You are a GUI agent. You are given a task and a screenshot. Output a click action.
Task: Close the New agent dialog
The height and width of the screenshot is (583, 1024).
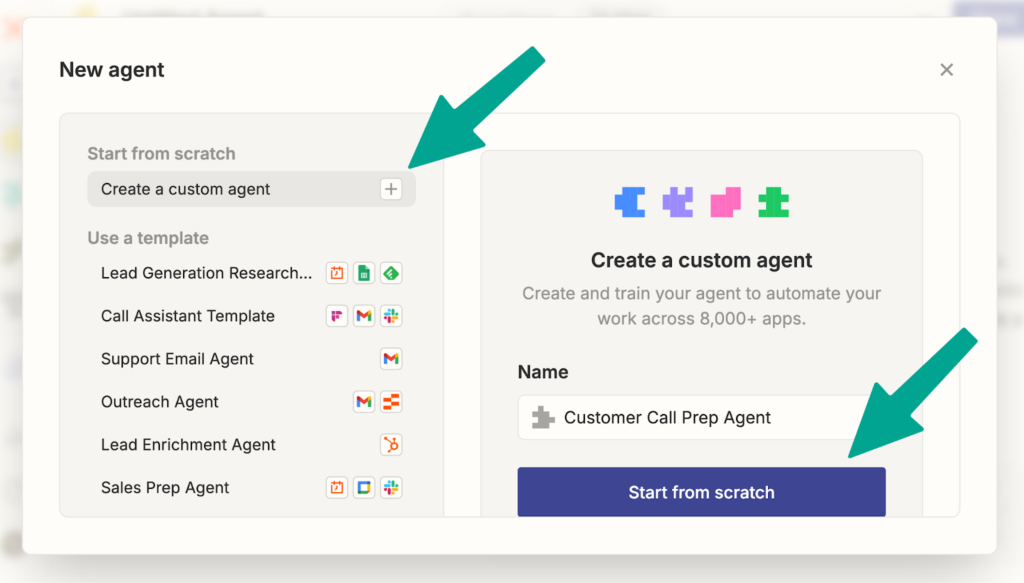click(x=946, y=70)
